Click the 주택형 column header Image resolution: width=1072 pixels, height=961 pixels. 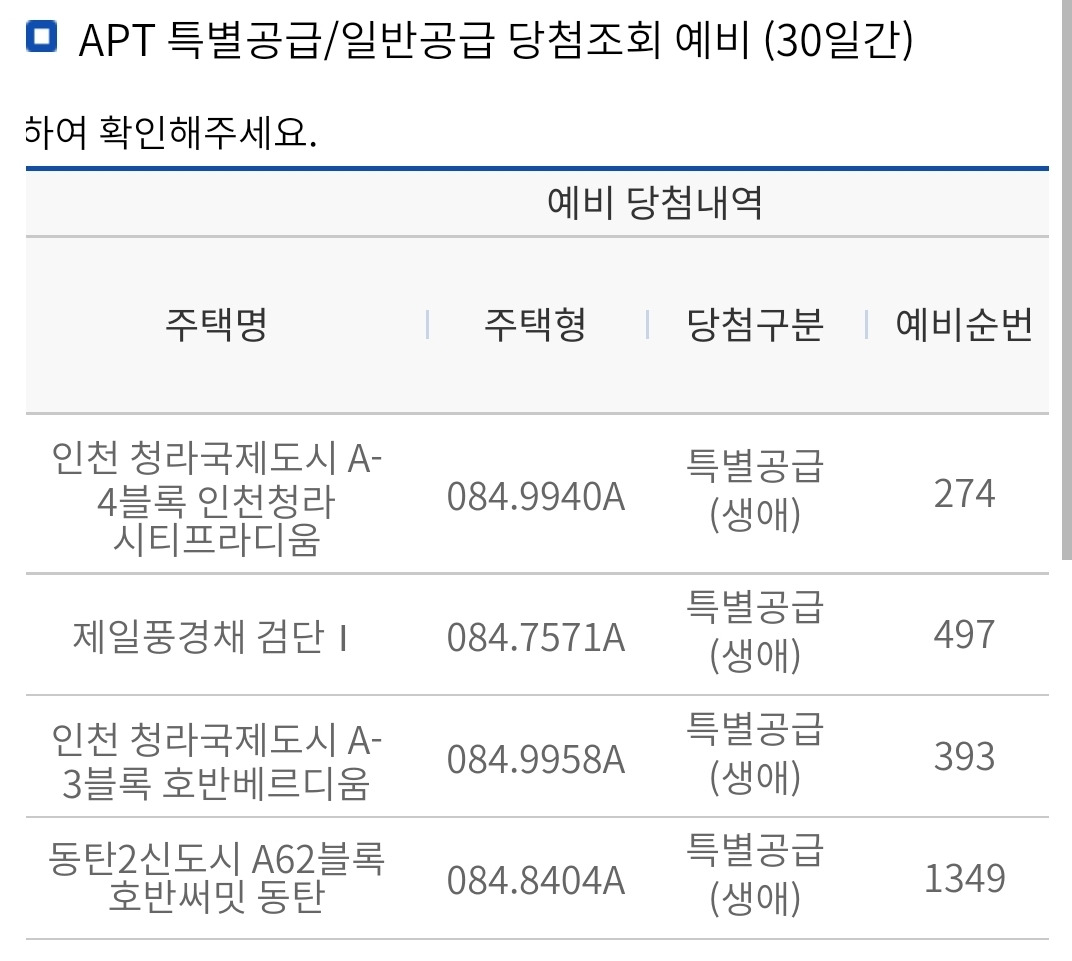click(535, 325)
